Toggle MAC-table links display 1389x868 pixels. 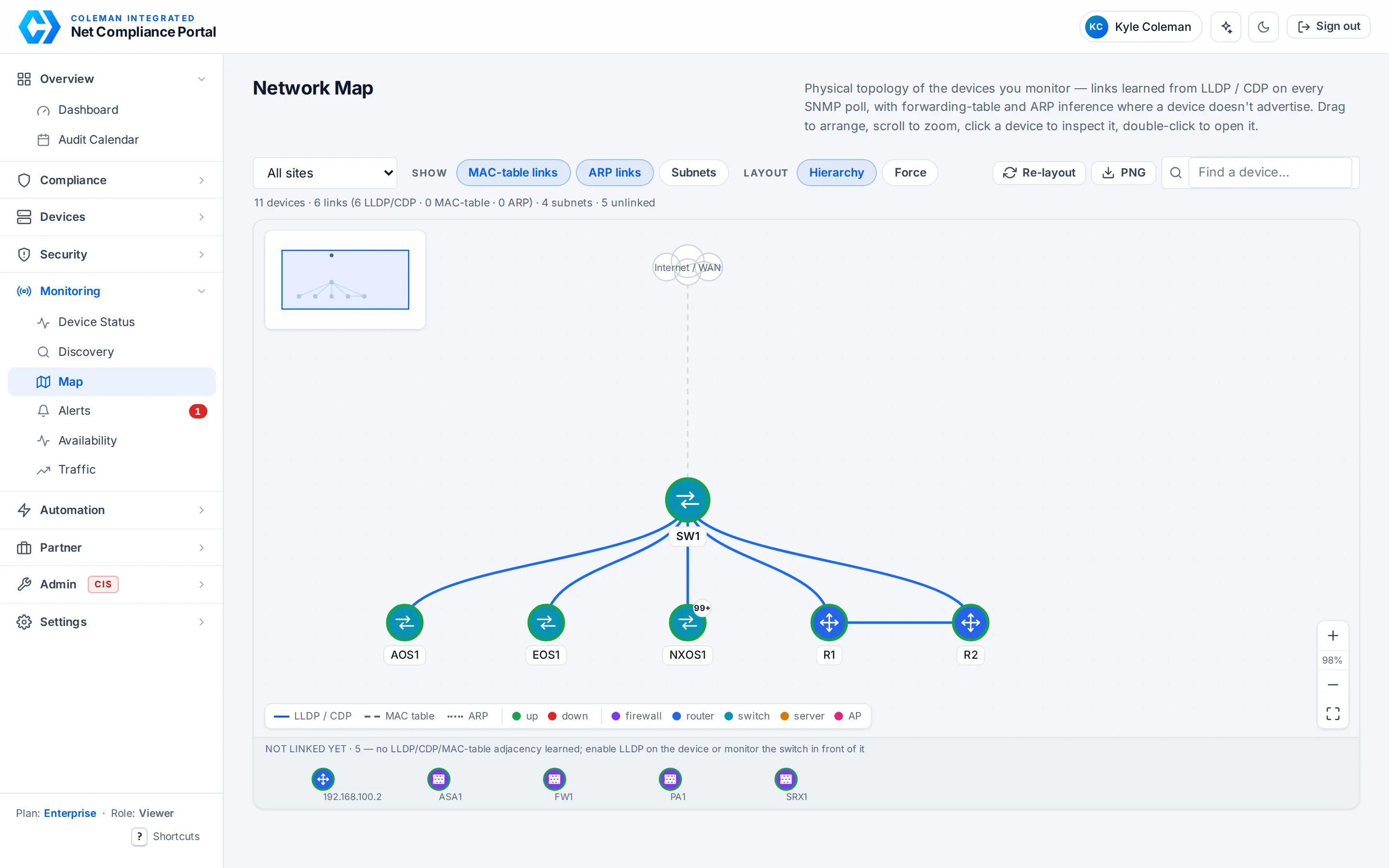[513, 173]
